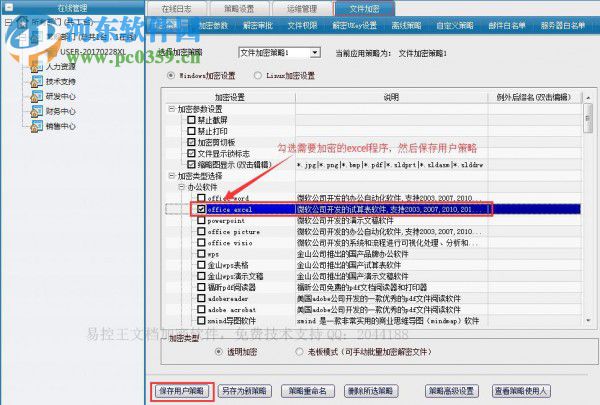This screenshot has width=600, height=405.
Task: Enable the 禁止截屏 checkbox
Action: pos(191,120)
